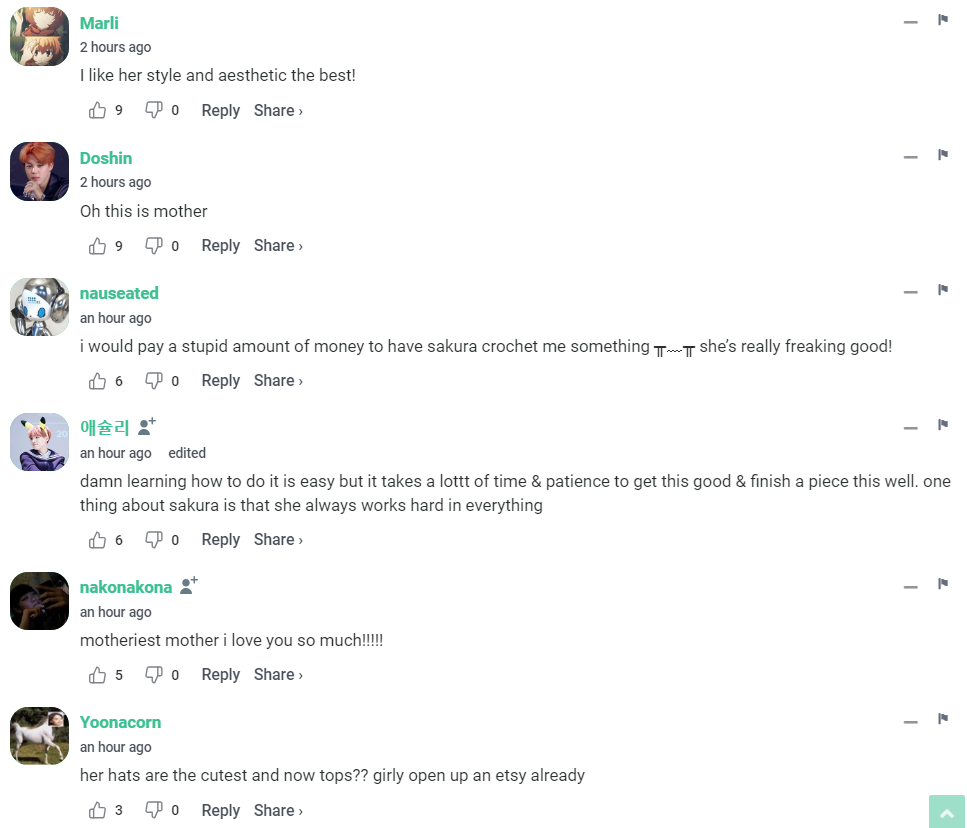Follow user nakonakona with add-user icon

click(188, 586)
